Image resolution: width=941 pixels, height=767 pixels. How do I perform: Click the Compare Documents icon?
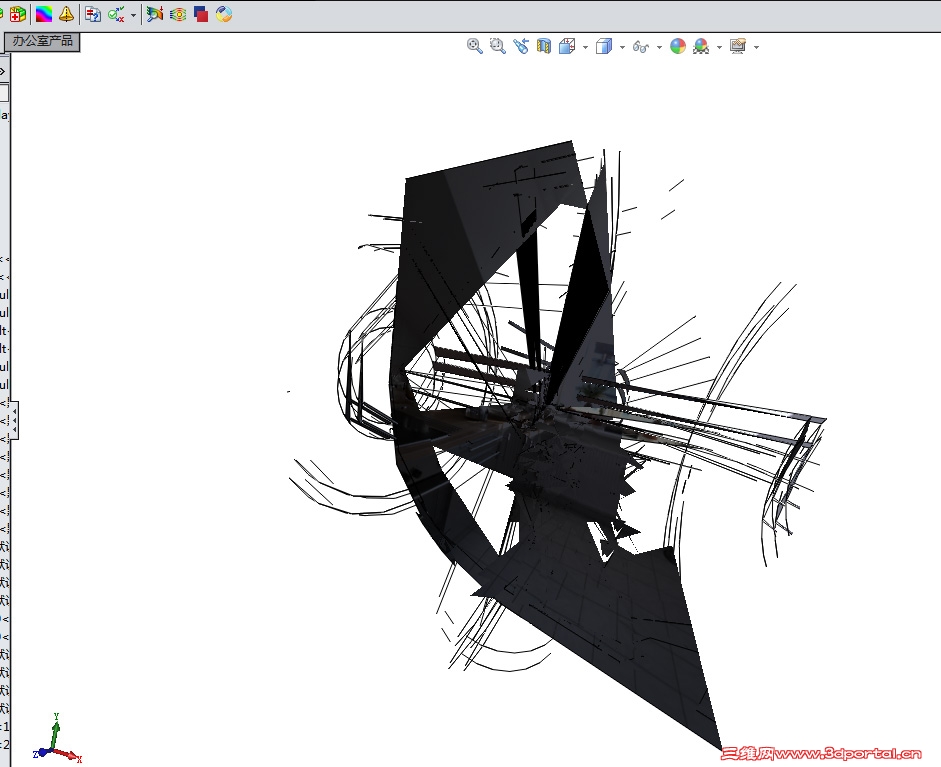93,14
